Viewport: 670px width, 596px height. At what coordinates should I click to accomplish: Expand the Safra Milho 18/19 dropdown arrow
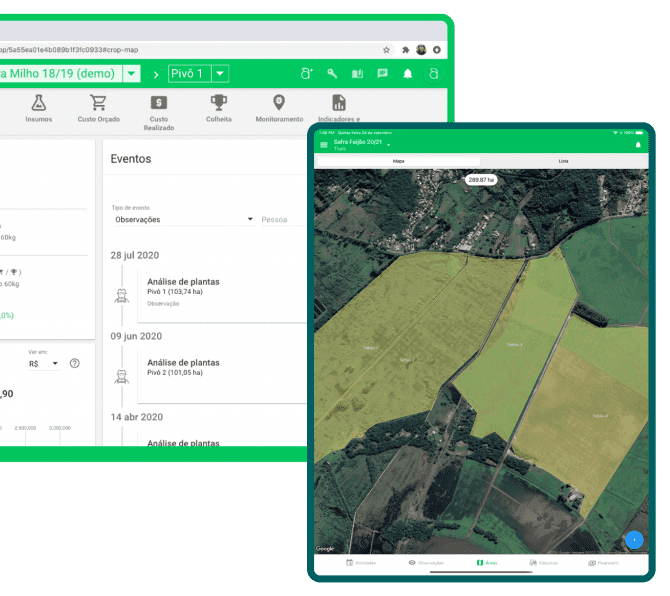click(132, 73)
